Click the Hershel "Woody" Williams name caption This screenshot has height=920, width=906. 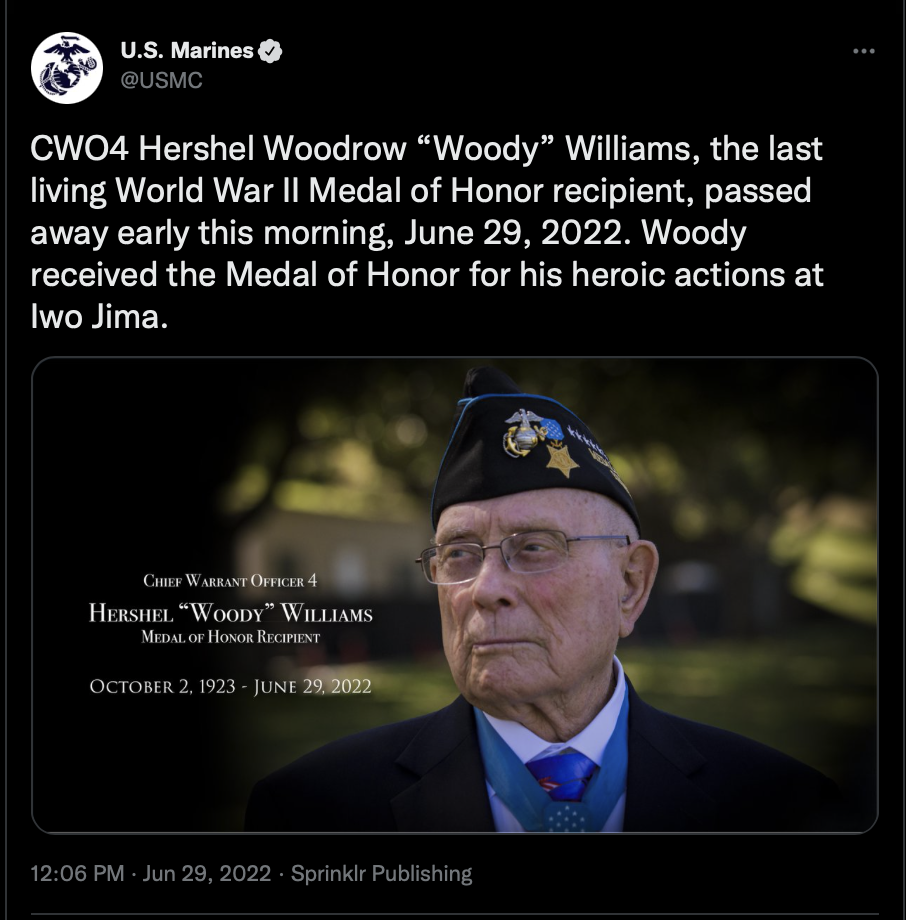tap(231, 613)
